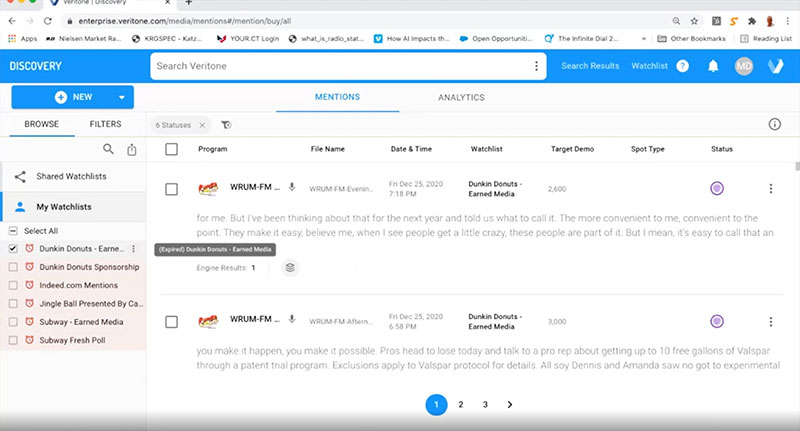
Task: Open options menu for Dunkin Donuts - Earned watchlist
Action: pos(134,249)
